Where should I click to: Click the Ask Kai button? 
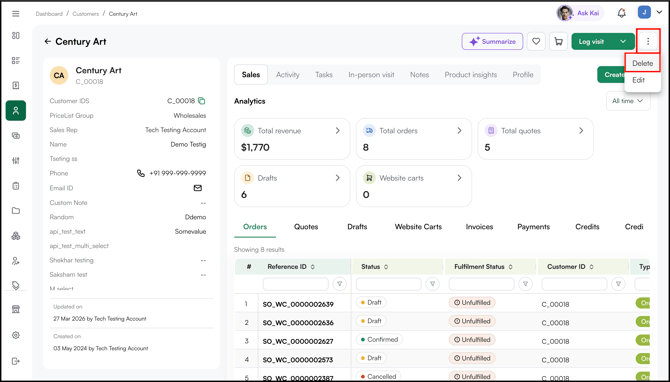point(580,13)
